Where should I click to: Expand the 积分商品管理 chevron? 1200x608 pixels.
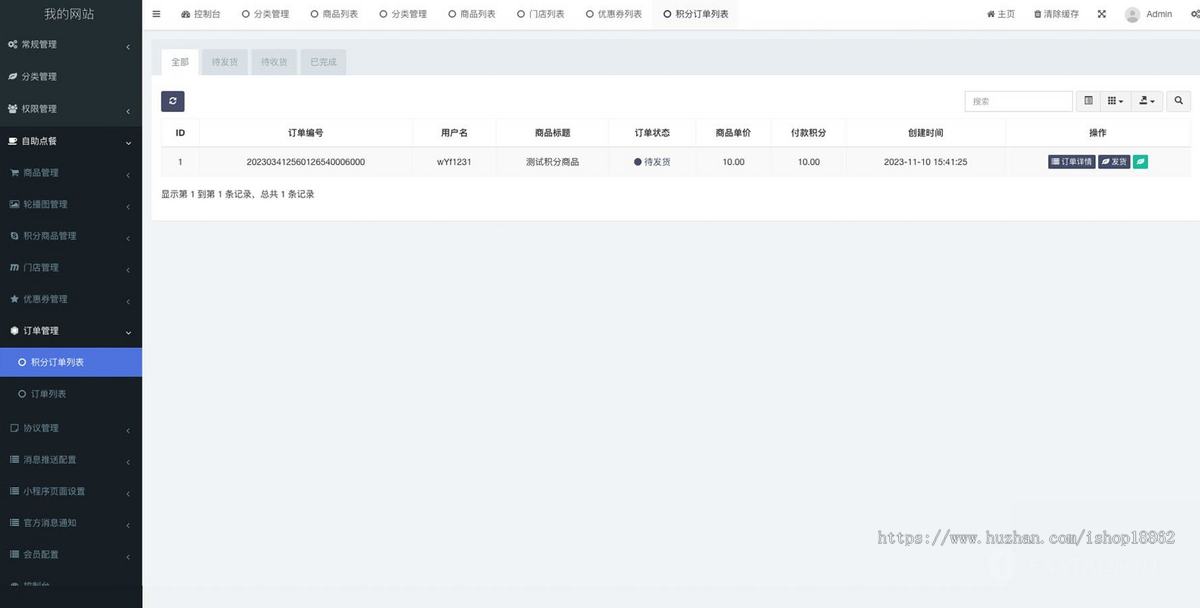(128, 239)
